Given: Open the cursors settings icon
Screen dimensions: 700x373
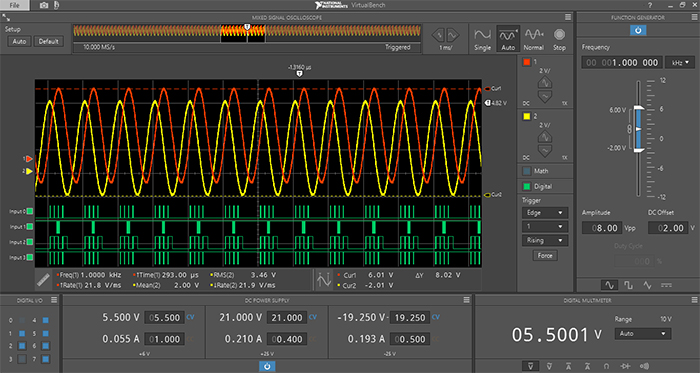Looking at the screenshot, I should [x=324, y=280].
